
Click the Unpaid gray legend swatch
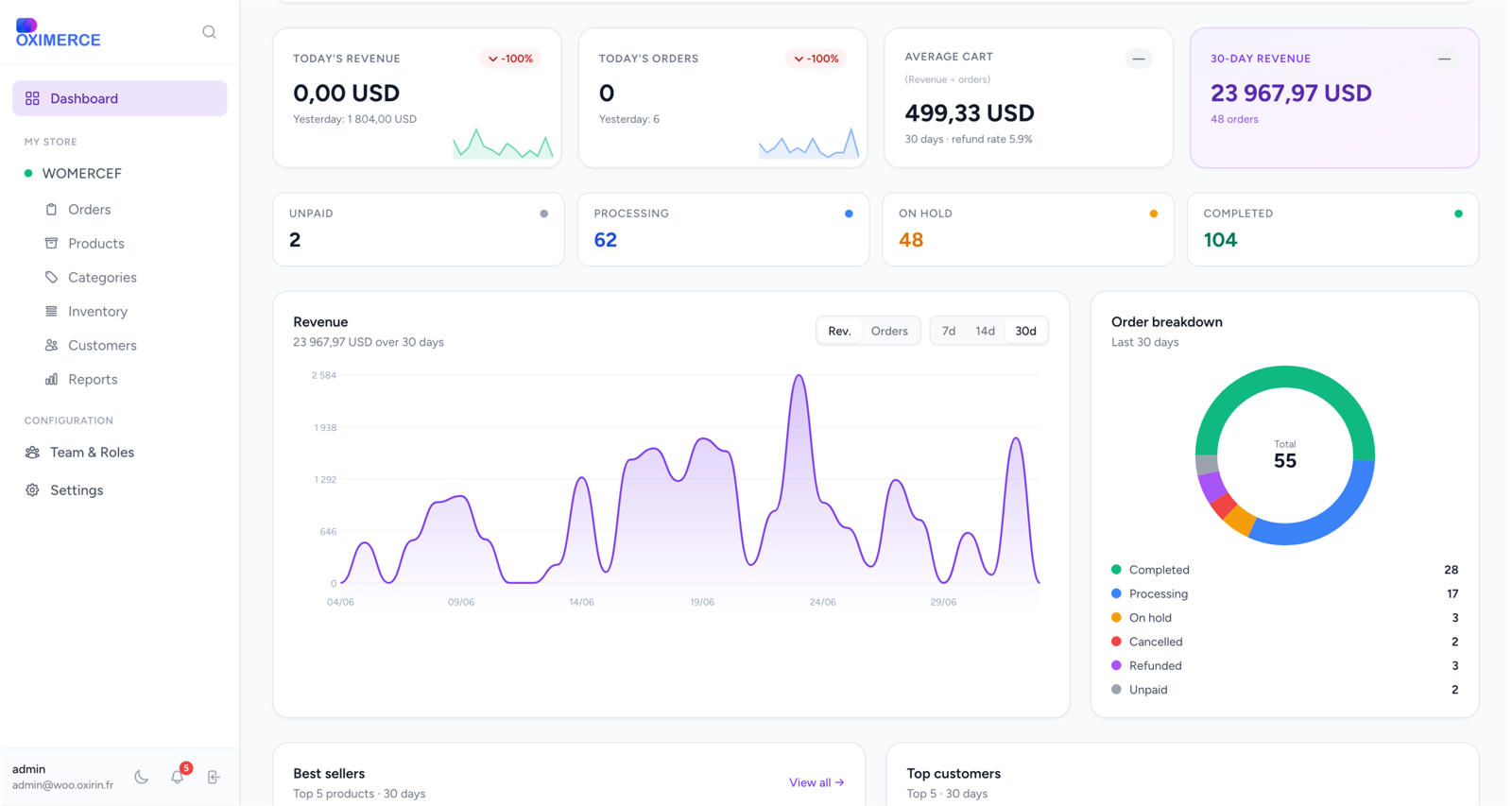1116,690
